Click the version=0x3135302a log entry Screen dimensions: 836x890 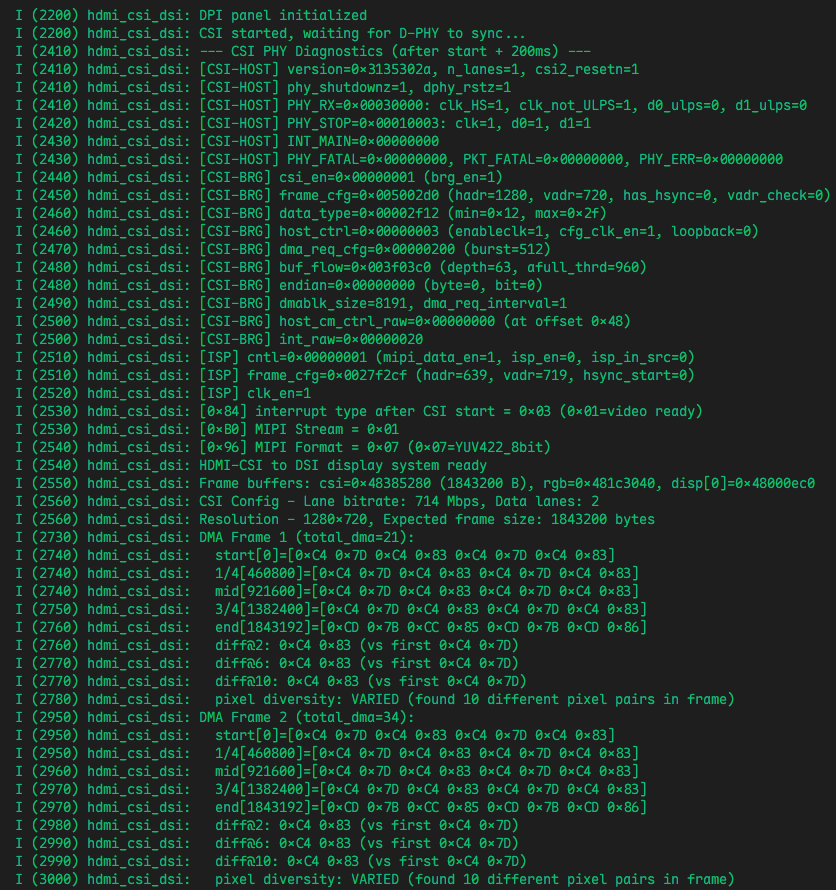[x=327, y=70]
